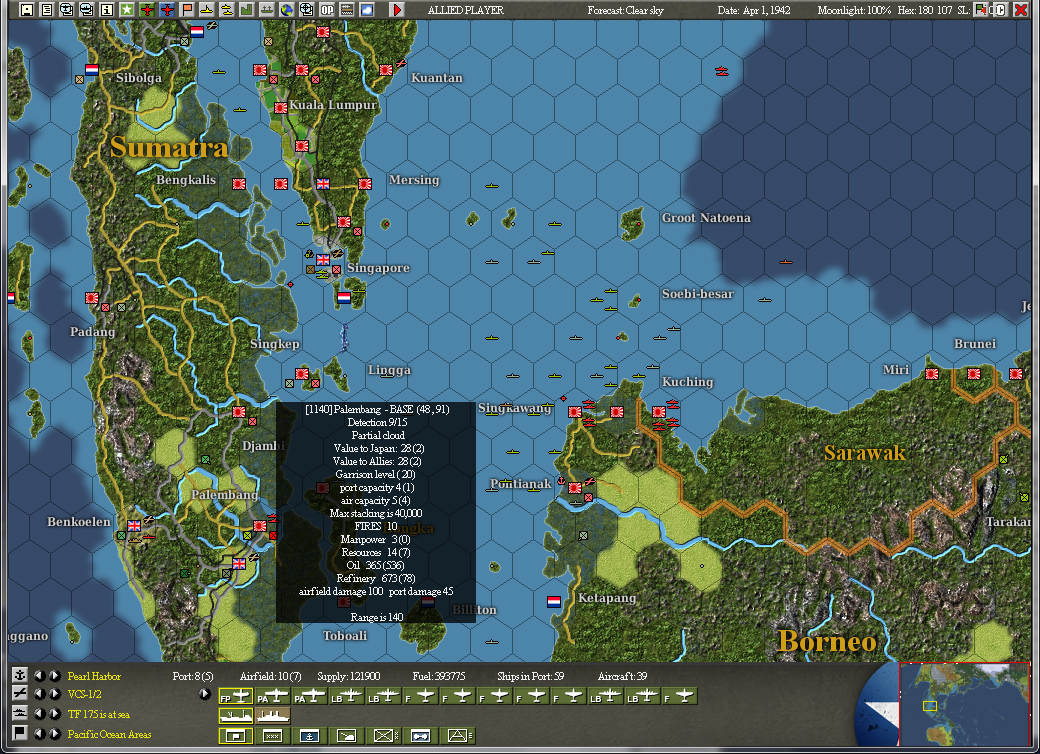Viewport: 1040px width, 754px height.
Task: Select the cargo ship task force icon
Action: click(x=235, y=716)
